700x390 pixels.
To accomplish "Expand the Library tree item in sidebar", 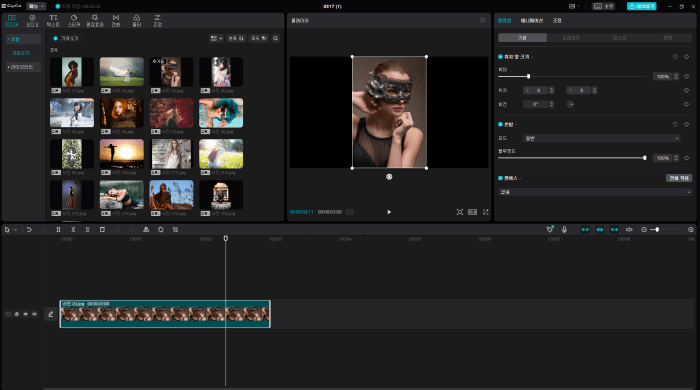I will [x=23, y=67].
